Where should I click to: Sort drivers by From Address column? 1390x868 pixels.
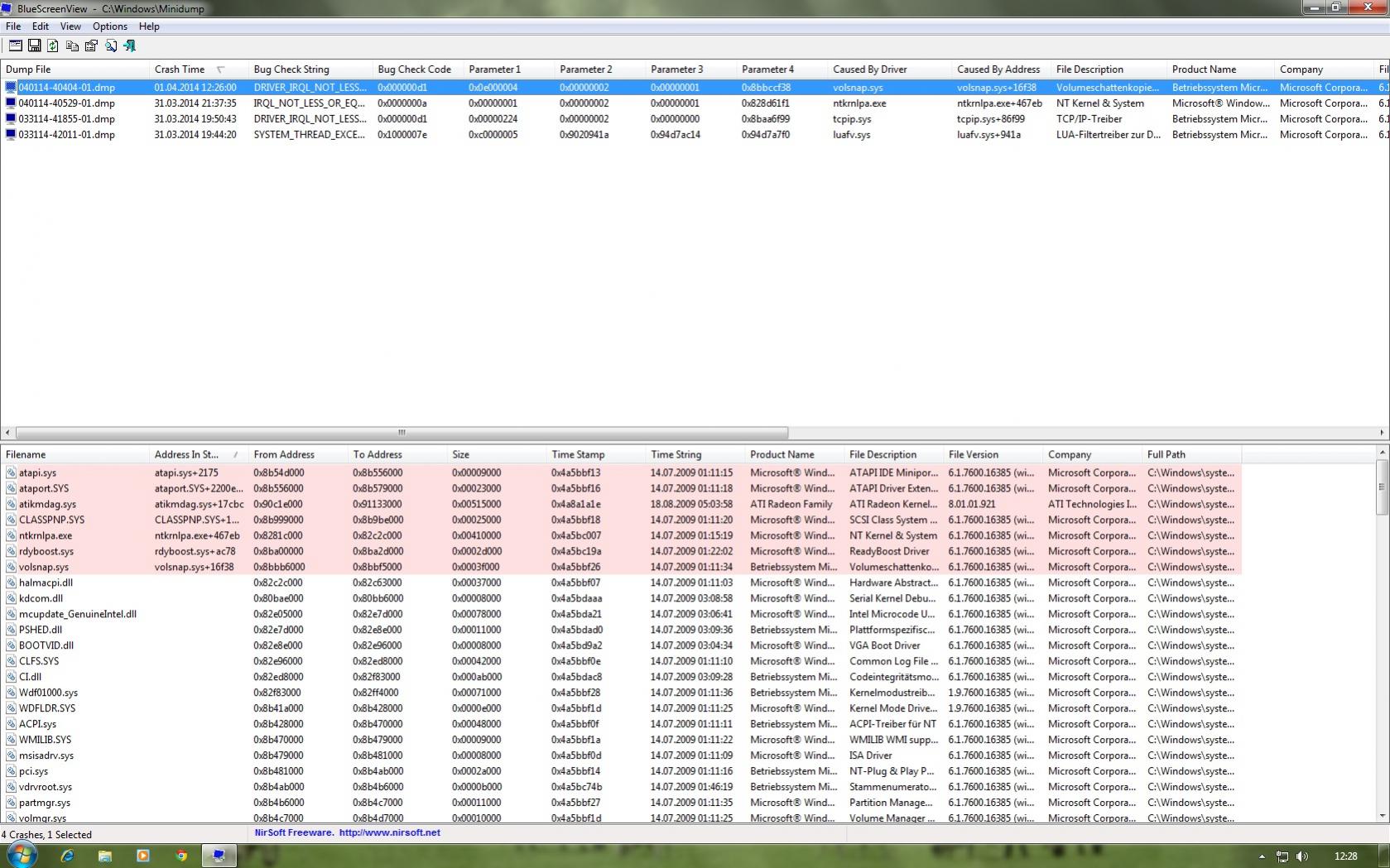coord(298,454)
